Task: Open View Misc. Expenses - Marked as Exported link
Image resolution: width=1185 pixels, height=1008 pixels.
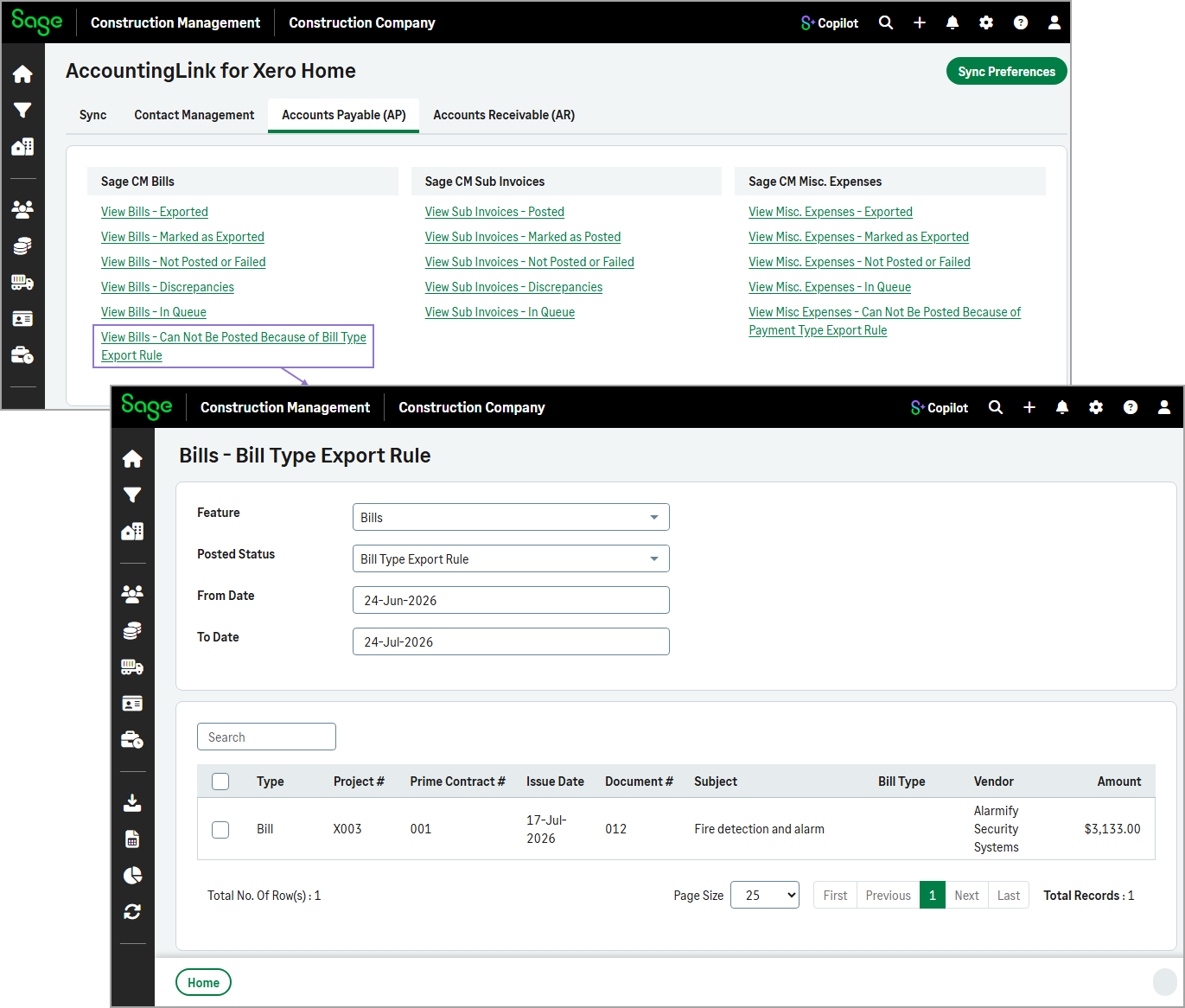Action: (858, 237)
